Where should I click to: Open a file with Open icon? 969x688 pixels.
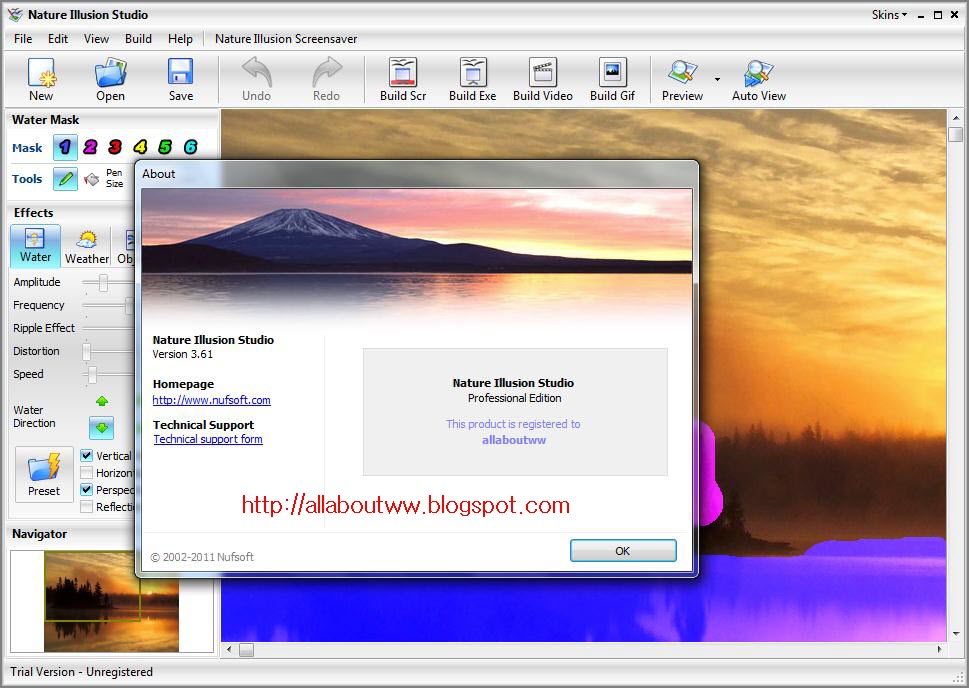point(111,73)
